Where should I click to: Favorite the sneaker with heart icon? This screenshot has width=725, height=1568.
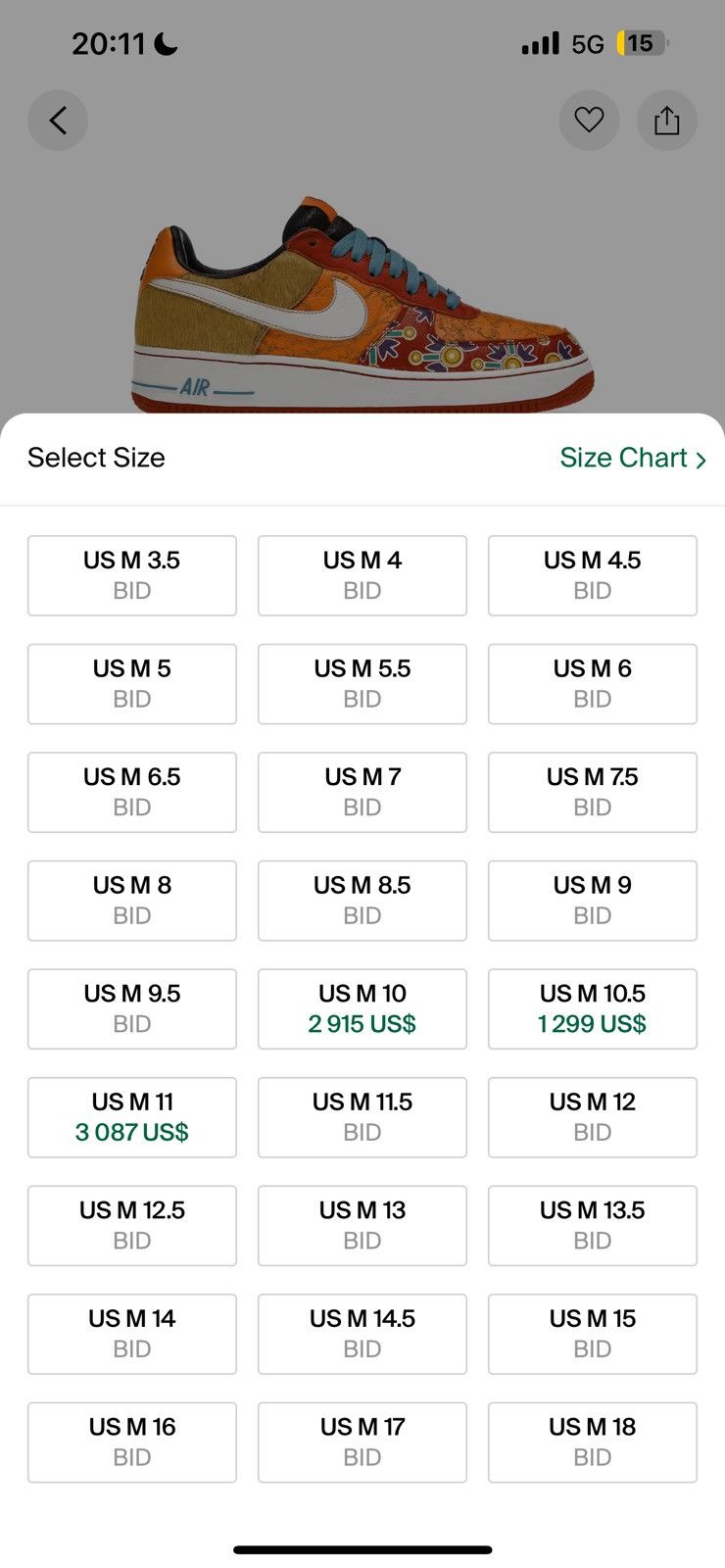click(x=589, y=121)
